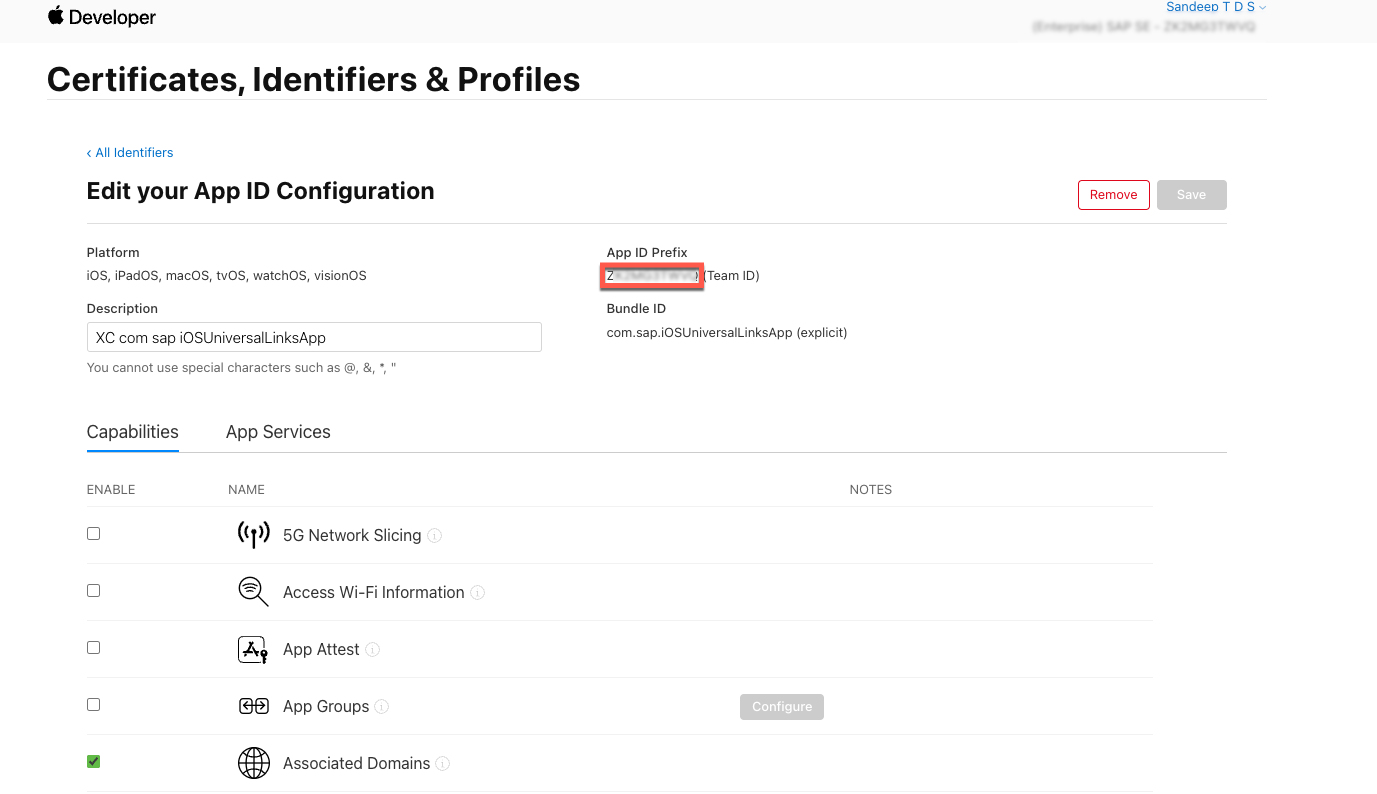Screen dimensions: 1377x794
Task: Open the Sandeep T D S account dropdown
Action: [x=1216, y=7]
